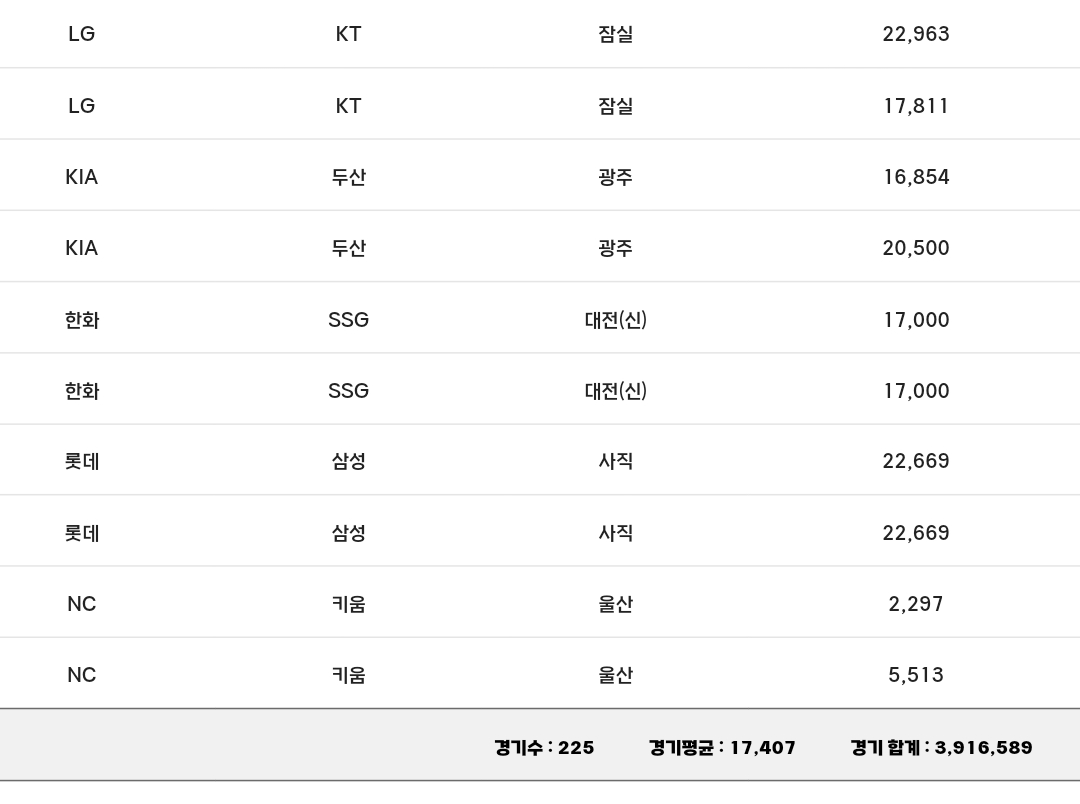Click 키움 in the 5,513 attendance row
1080x804 pixels.
(348, 675)
